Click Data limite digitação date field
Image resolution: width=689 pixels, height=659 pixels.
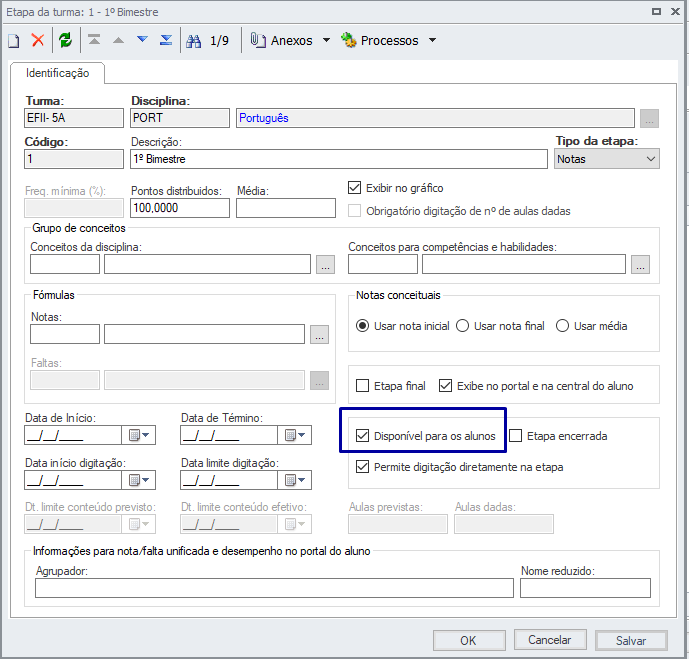[x=229, y=480]
